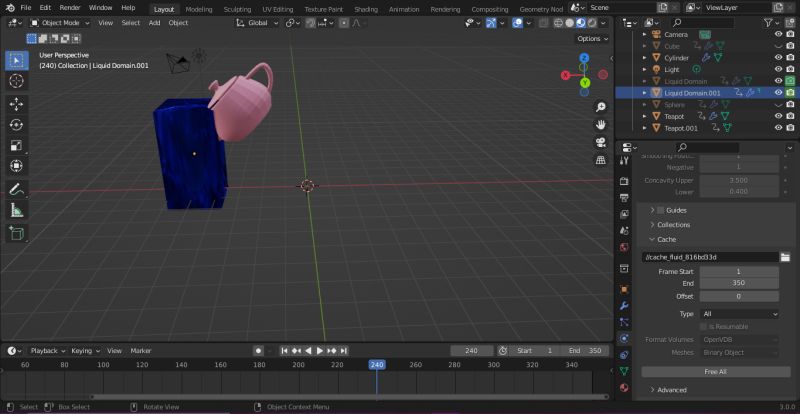Open the Object Mode dropdown

pos(60,23)
